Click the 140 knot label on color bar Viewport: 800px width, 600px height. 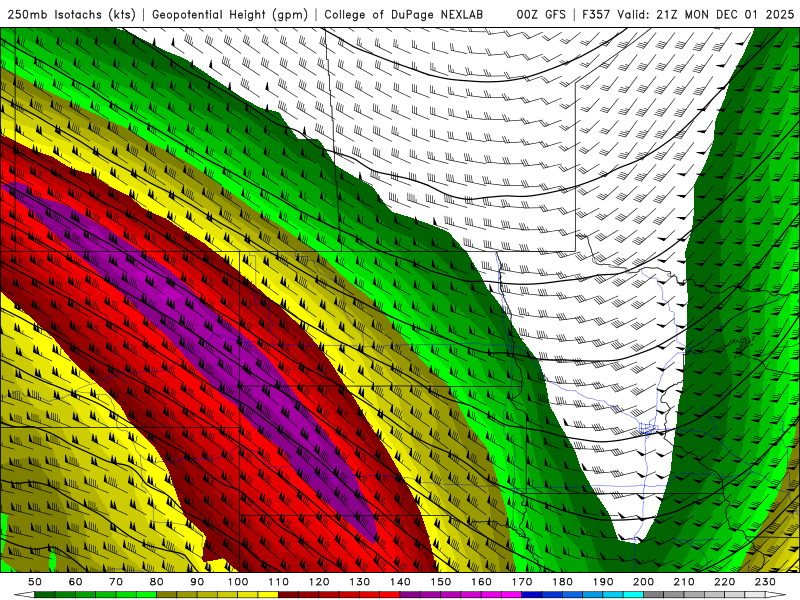pyautogui.click(x=401, y=582)
